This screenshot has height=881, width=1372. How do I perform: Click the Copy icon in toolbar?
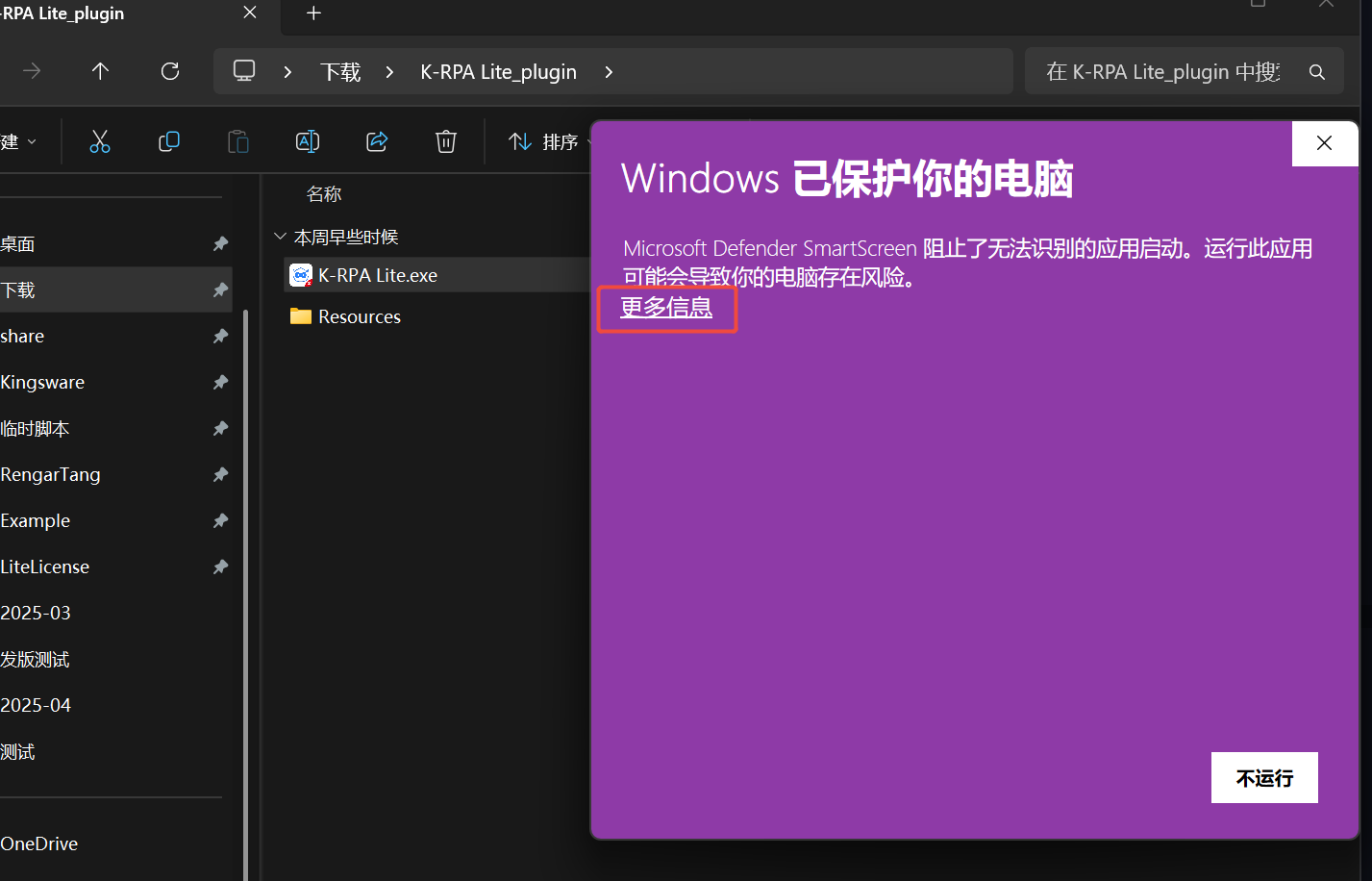point(169,141)
